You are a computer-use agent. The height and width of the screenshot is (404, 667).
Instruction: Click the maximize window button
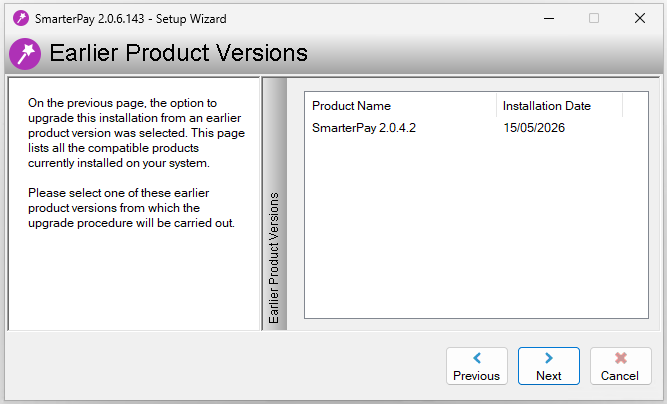pos(594,18)
